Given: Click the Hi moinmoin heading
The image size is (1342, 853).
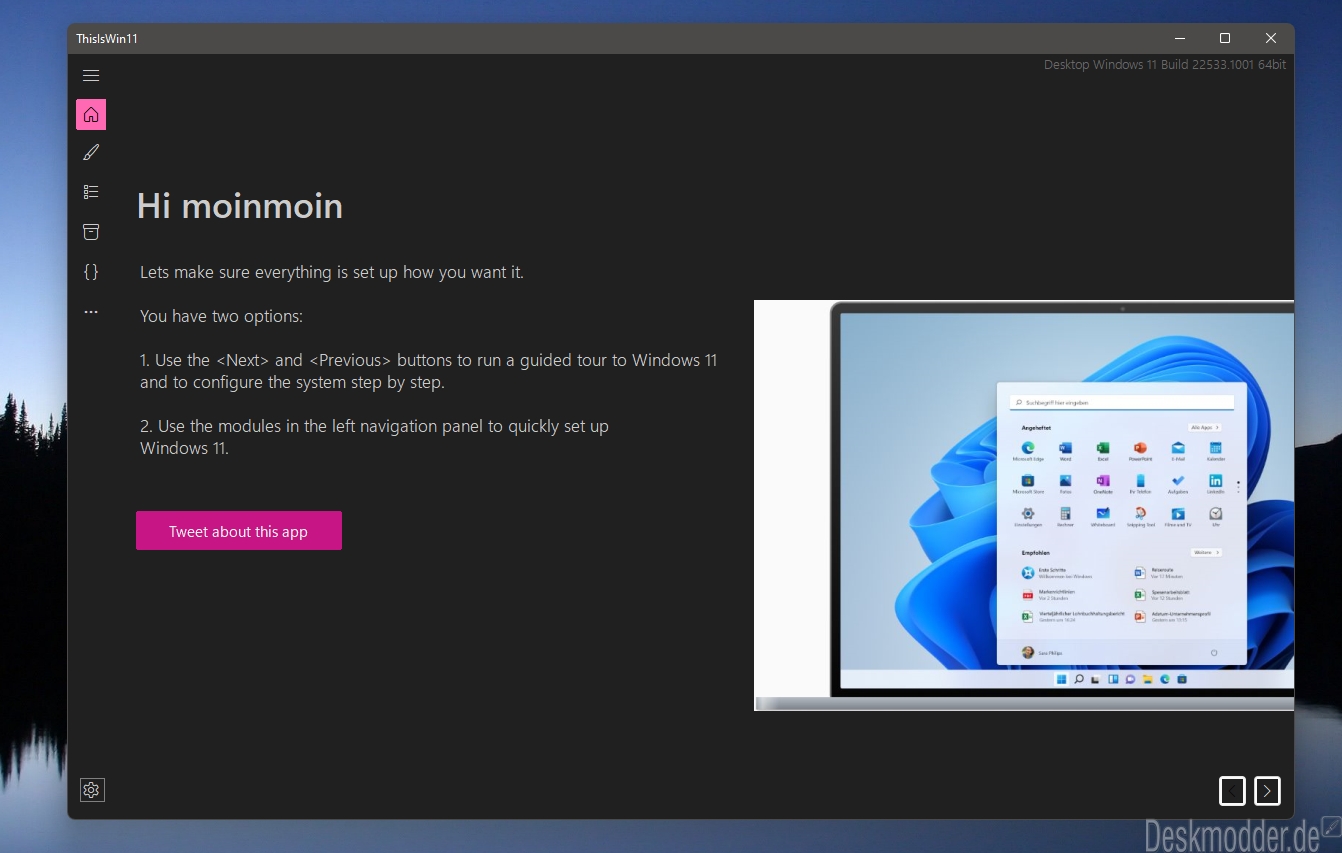Looking at the screenshot, I should point(240,206).
